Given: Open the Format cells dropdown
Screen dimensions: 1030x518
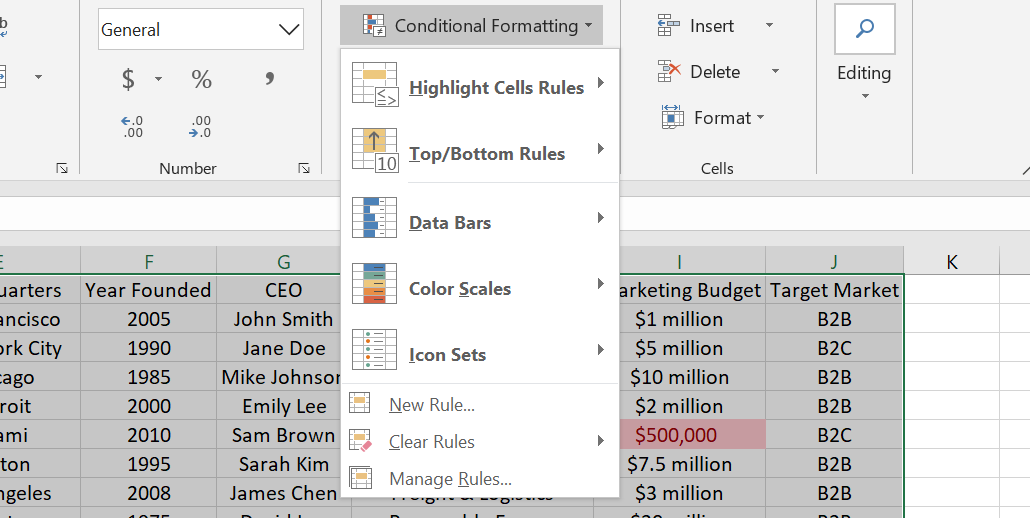Looking at the screenshot, I should [713, 118].
